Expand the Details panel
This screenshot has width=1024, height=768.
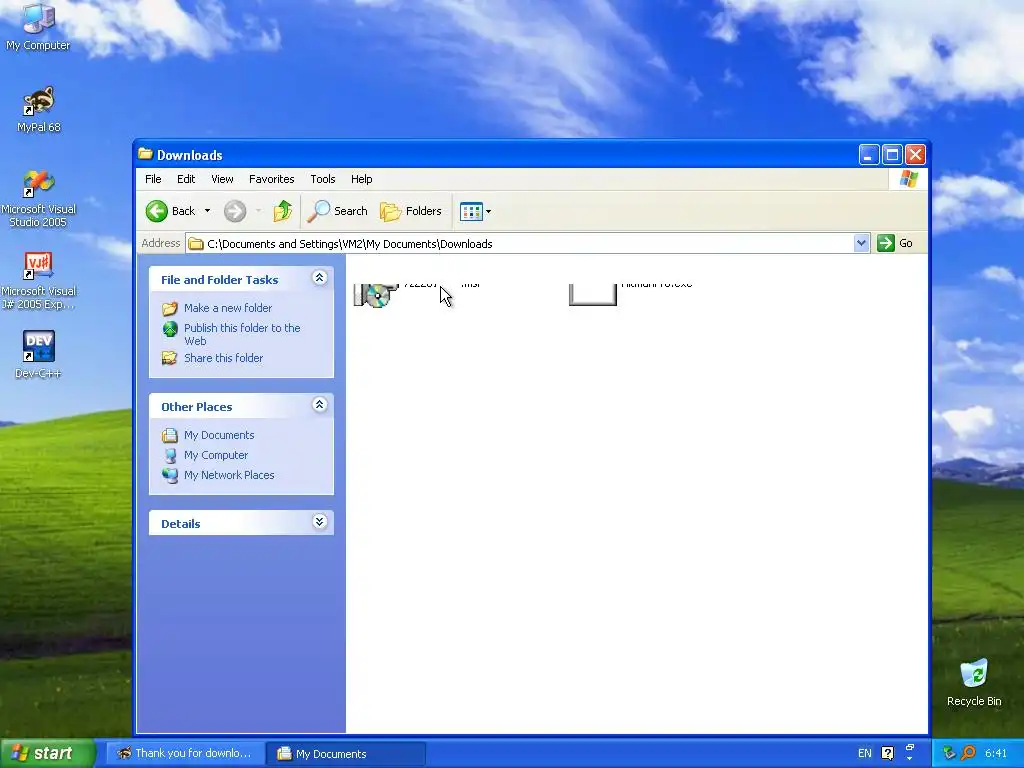click(319, 522)
